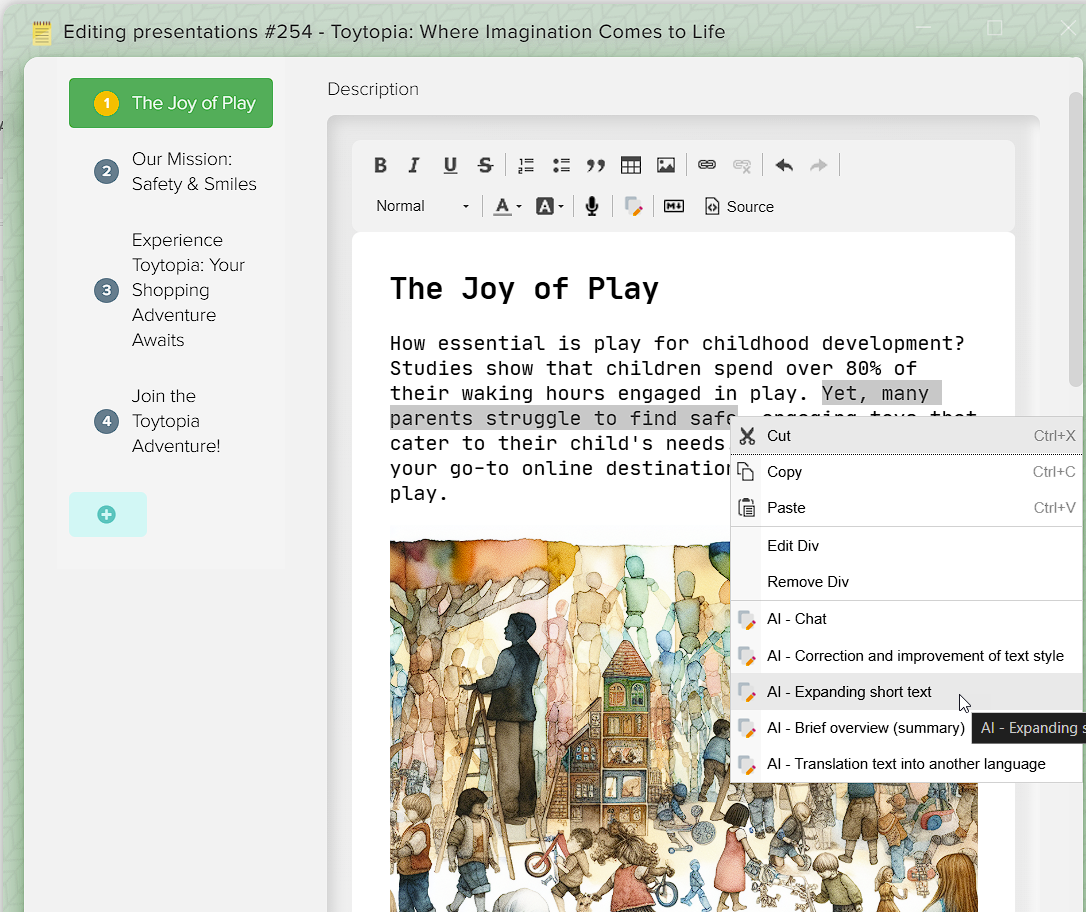This screenshot has height=912, width=1086.
Task: Insert a bulleted list
Action: [x=561, y=166]
